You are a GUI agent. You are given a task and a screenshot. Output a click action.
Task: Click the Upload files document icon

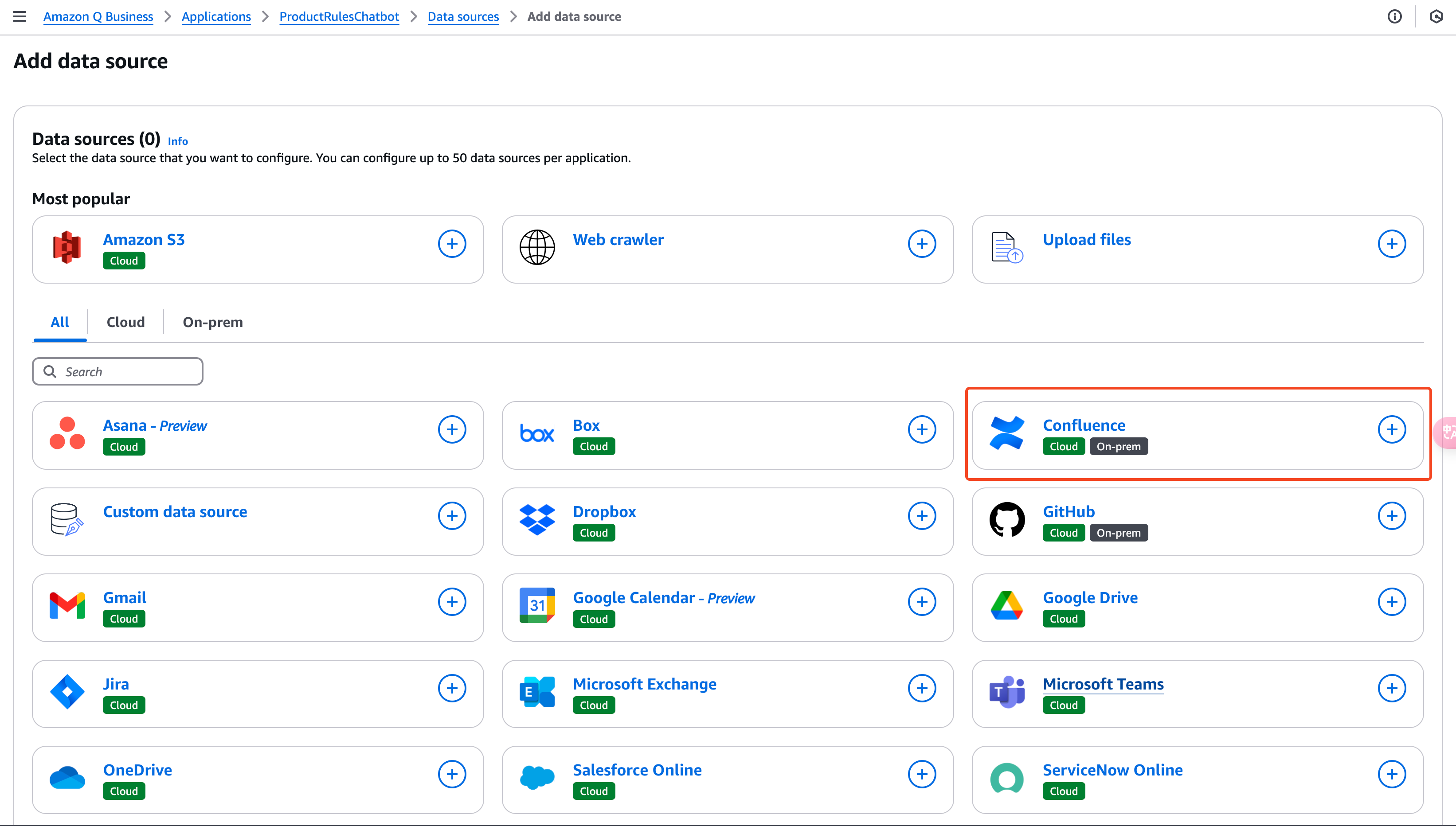coord(1006,247)
